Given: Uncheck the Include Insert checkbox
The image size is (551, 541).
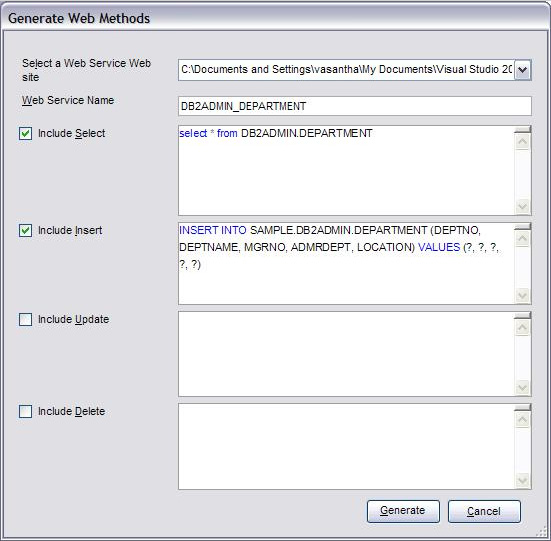Looking at the screenshot, I should click(25, 230).
